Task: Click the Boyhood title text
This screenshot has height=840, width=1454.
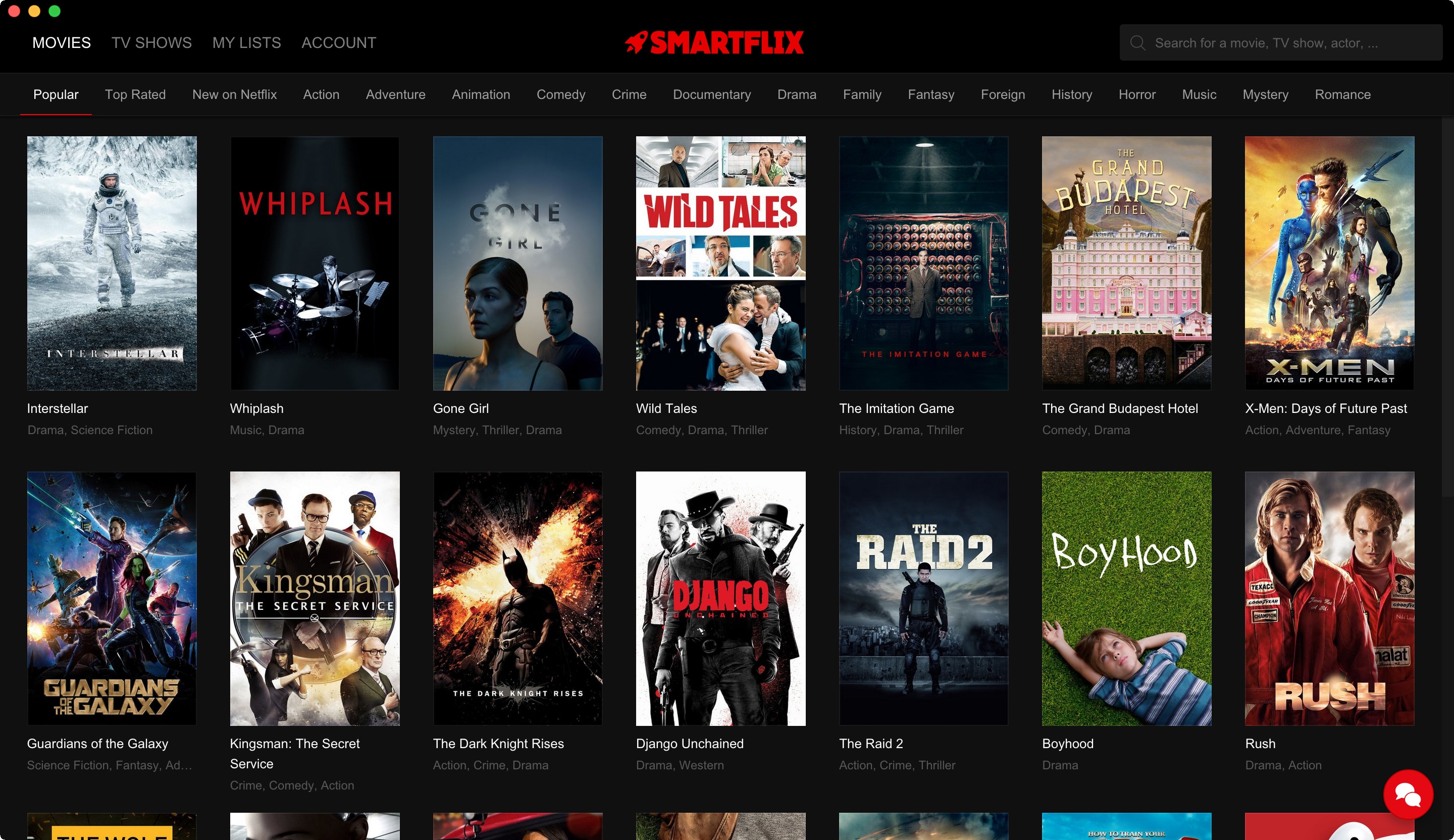Action: tap(1068, 744)
